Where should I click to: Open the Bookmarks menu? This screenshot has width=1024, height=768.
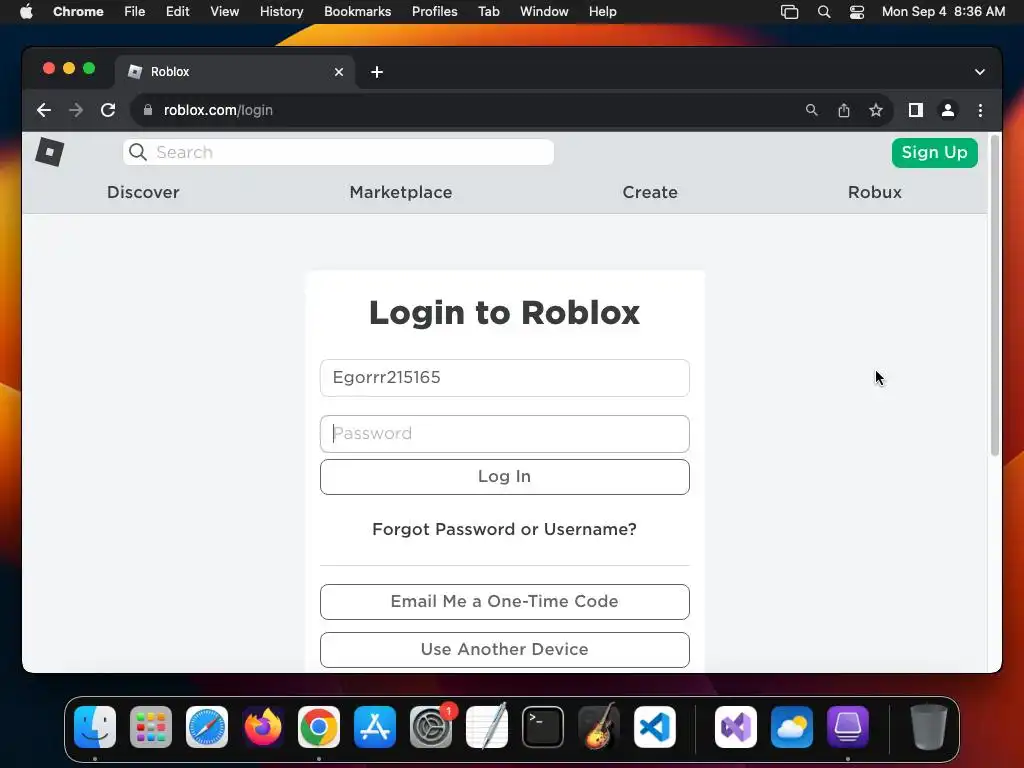coord(357,12)
